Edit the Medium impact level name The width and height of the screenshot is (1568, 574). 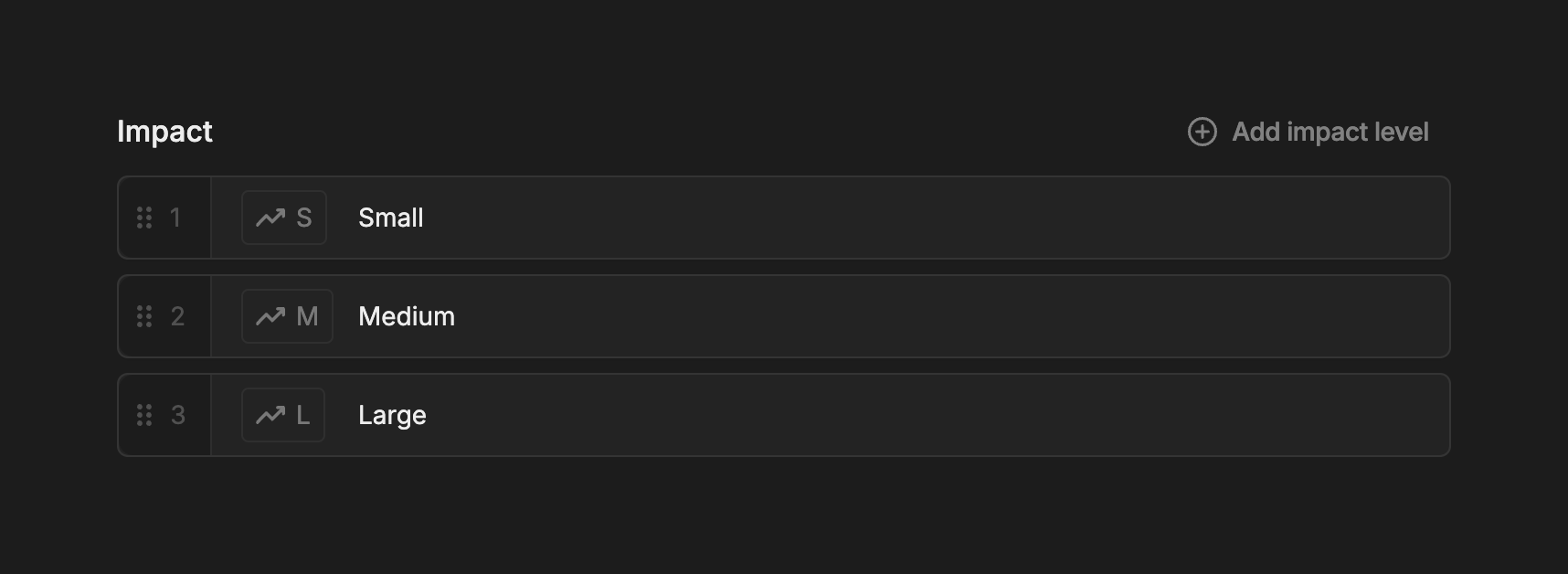[407, 316]
